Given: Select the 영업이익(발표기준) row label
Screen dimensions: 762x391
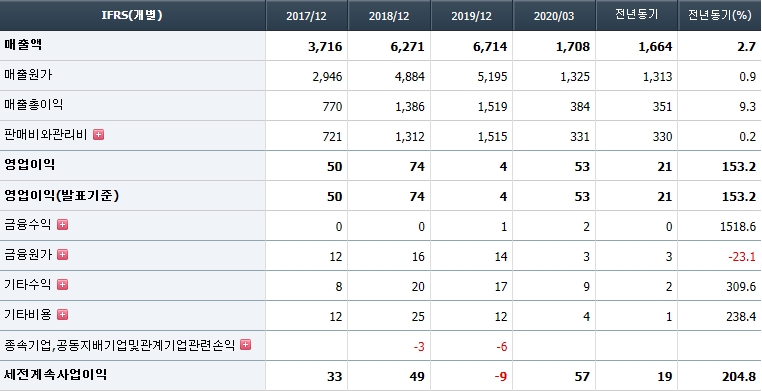Looking at the screenshot, I should pyautogui.click(x=62, y=195).
